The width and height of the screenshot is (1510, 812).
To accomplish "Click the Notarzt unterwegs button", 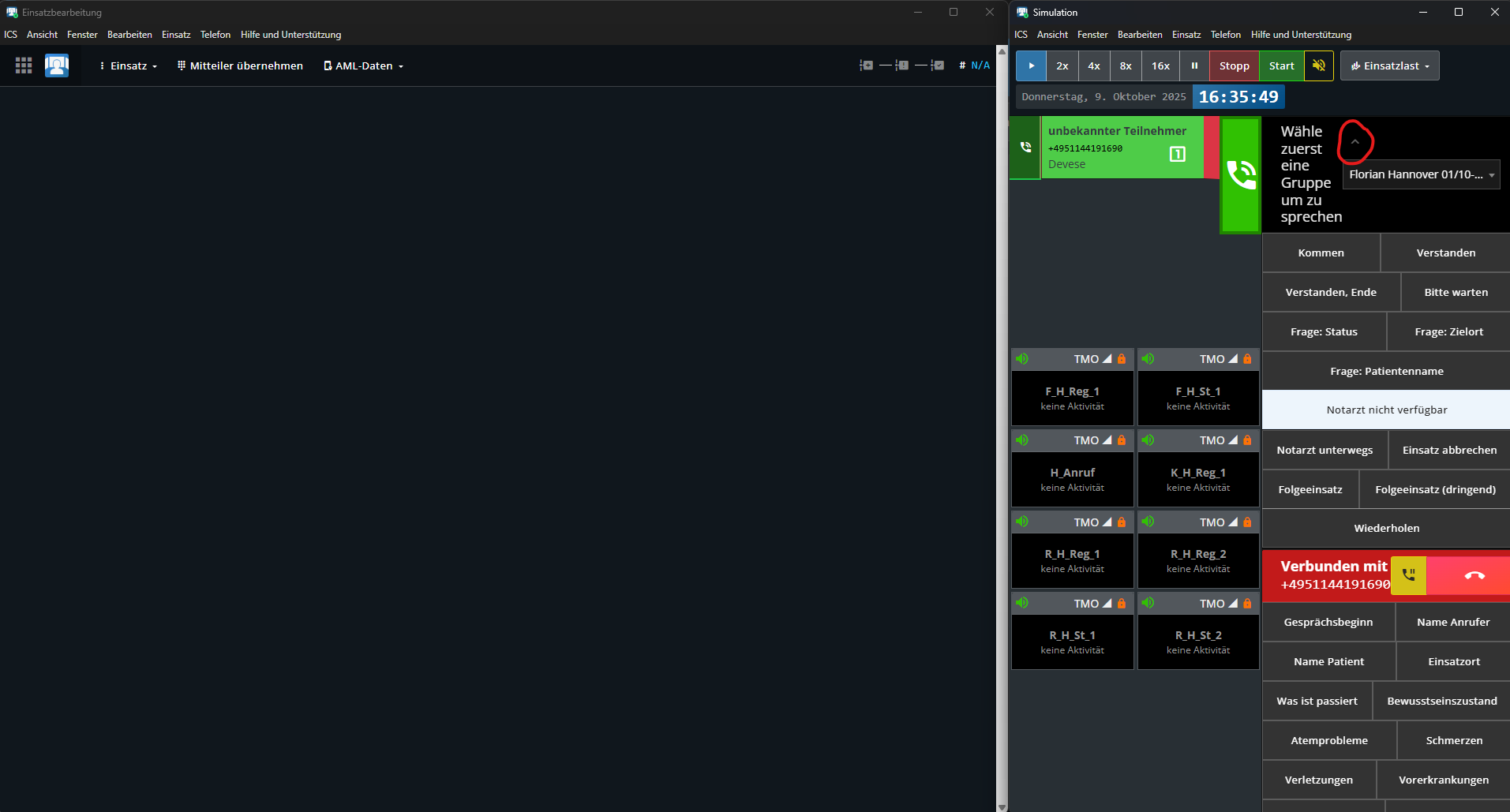I will point(1325,450).
